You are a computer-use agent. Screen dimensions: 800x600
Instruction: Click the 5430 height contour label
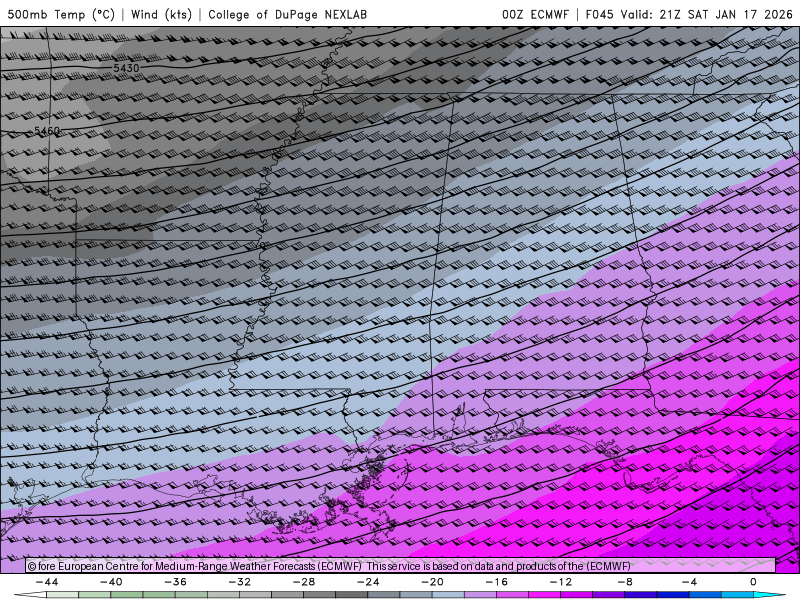(126, 68)
